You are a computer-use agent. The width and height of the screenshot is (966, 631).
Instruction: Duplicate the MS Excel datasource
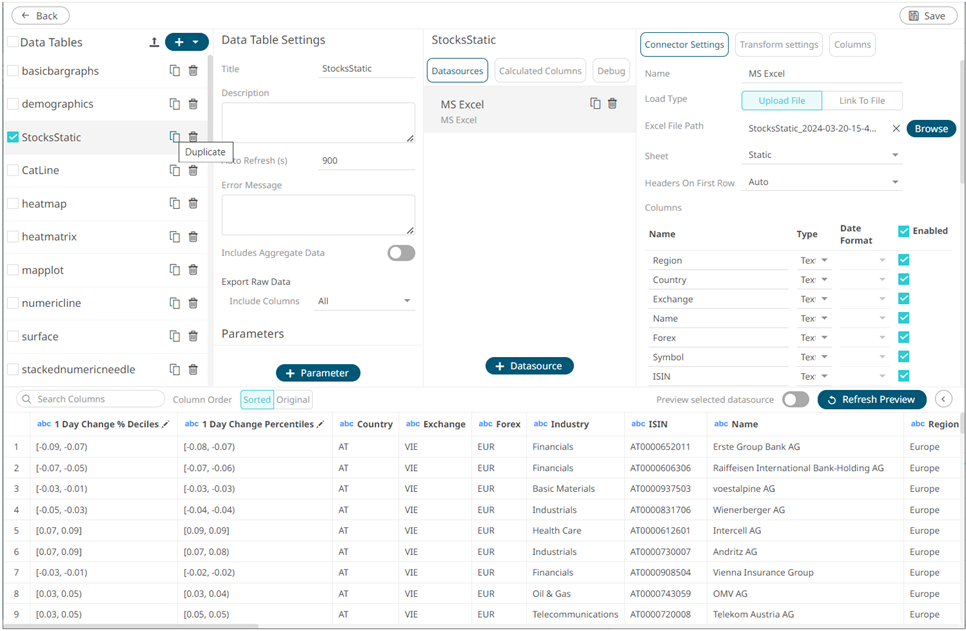coord(595,104)
